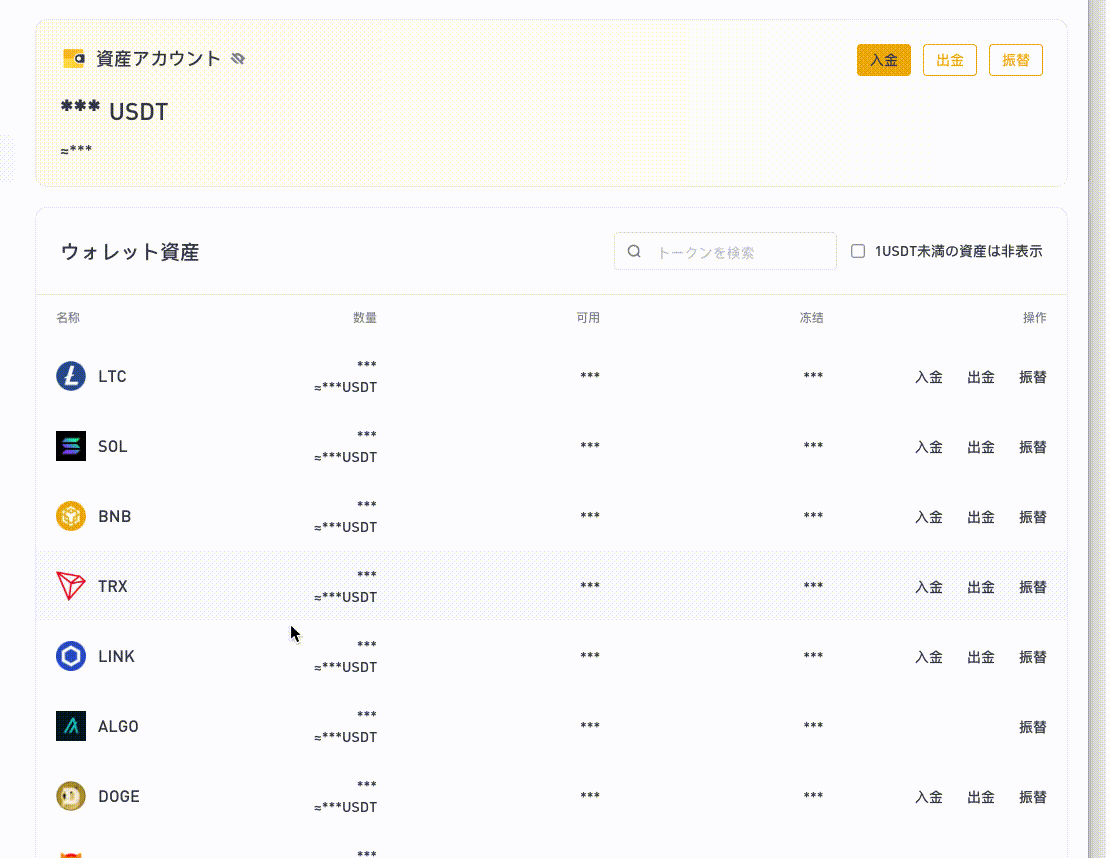Click the TRX coin icon

click(71, 586)
